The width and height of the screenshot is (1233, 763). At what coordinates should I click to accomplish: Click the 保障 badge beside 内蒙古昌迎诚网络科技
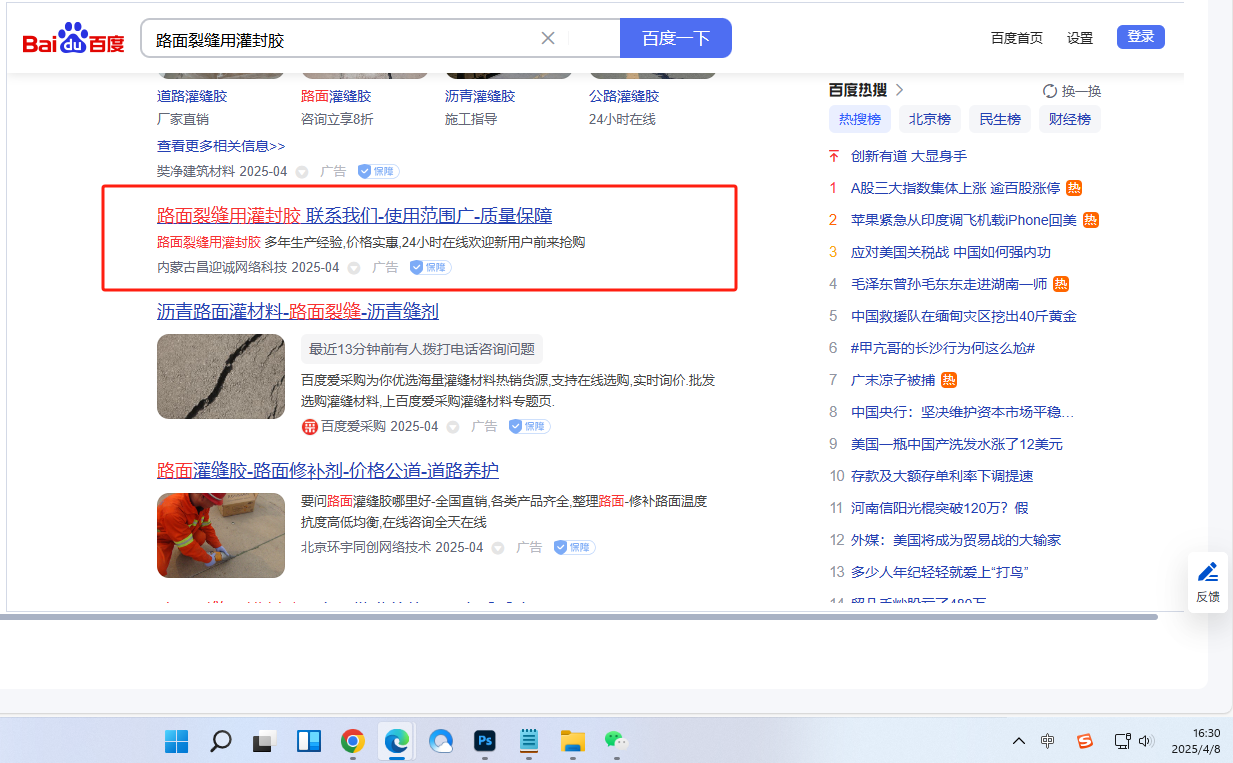431,268
